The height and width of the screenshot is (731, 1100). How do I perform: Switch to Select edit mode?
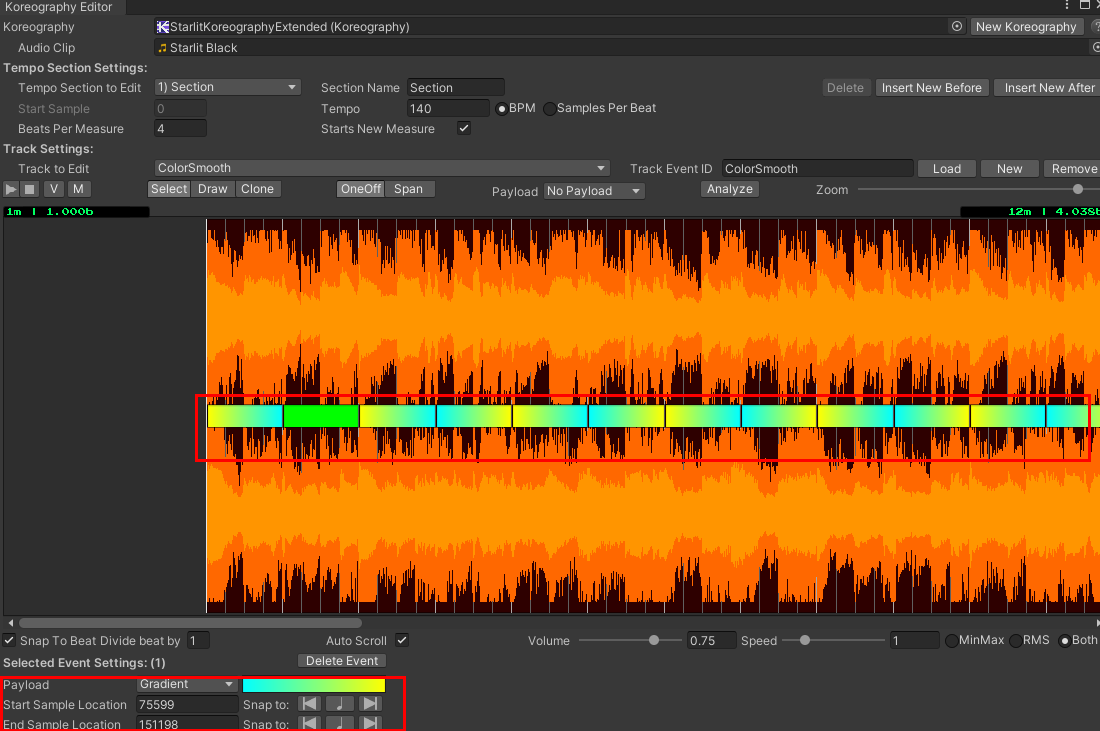click(x=169, y=189)
